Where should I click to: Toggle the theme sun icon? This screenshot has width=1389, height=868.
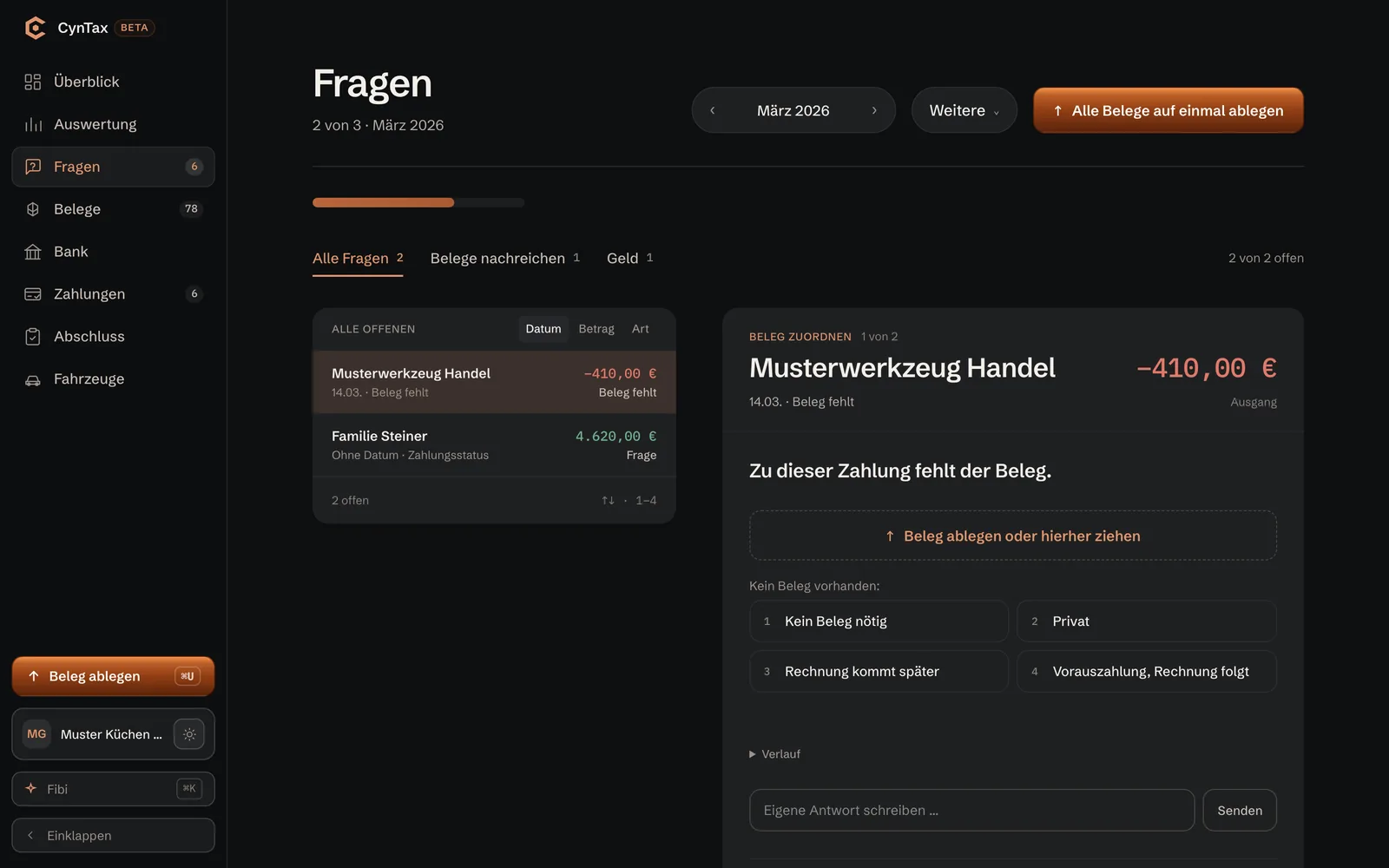(x=189, y=734)
